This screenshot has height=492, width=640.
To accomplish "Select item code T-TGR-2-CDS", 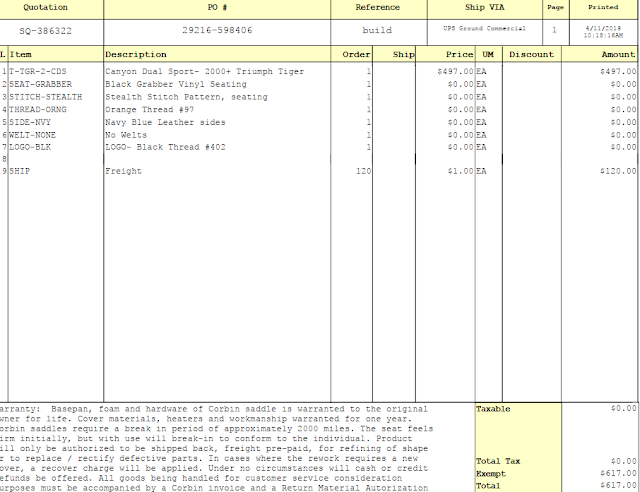I will tap(38, 71).
